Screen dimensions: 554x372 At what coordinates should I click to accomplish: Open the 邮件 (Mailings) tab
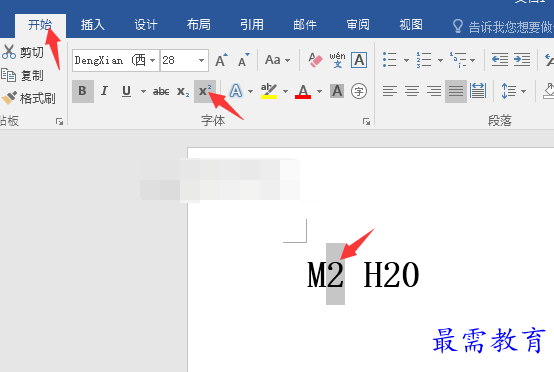(x=305, y=25)
